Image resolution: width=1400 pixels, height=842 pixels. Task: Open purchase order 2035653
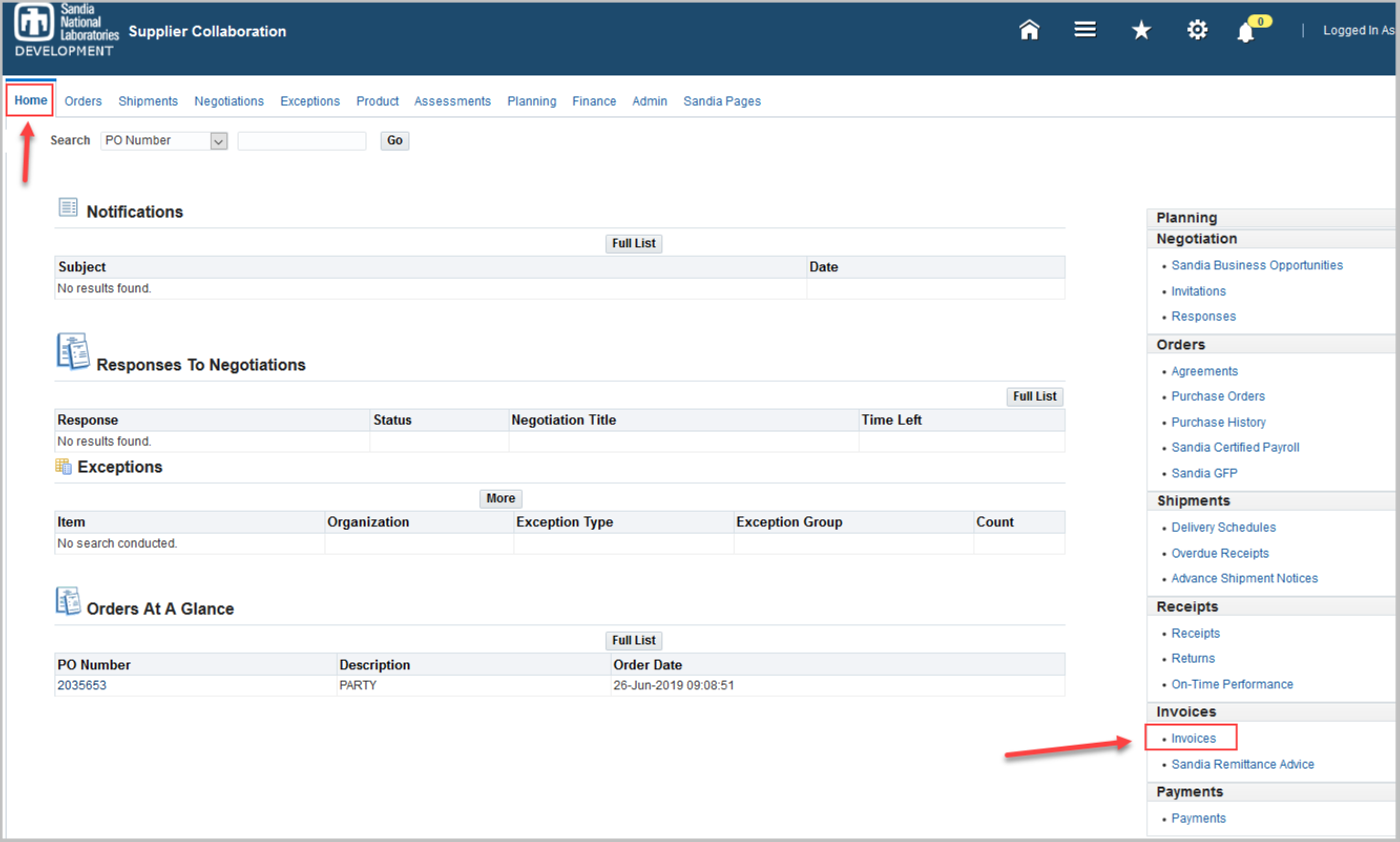pyautogui.click(x=81, y=684)
